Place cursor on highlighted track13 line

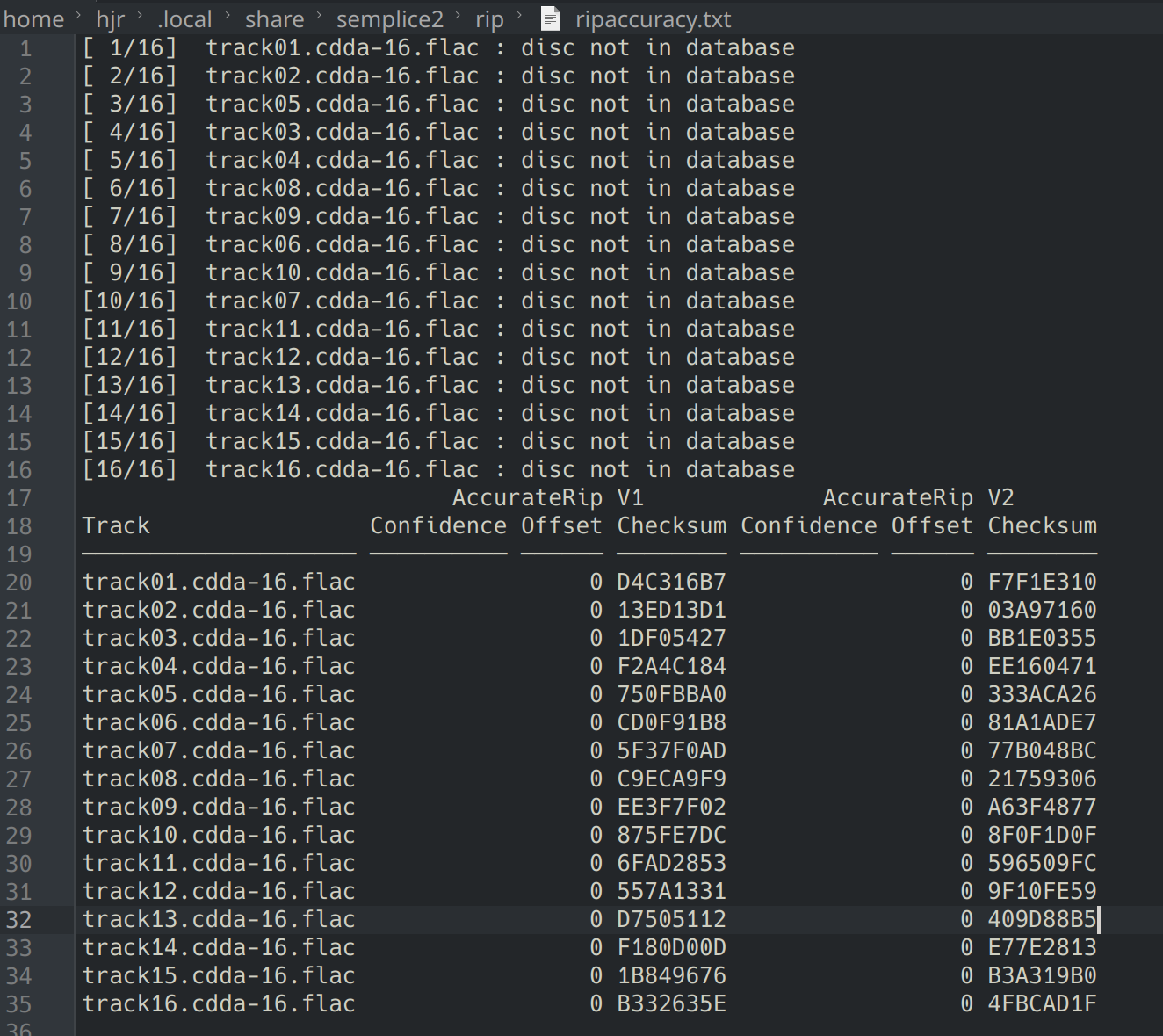(218, 919)
